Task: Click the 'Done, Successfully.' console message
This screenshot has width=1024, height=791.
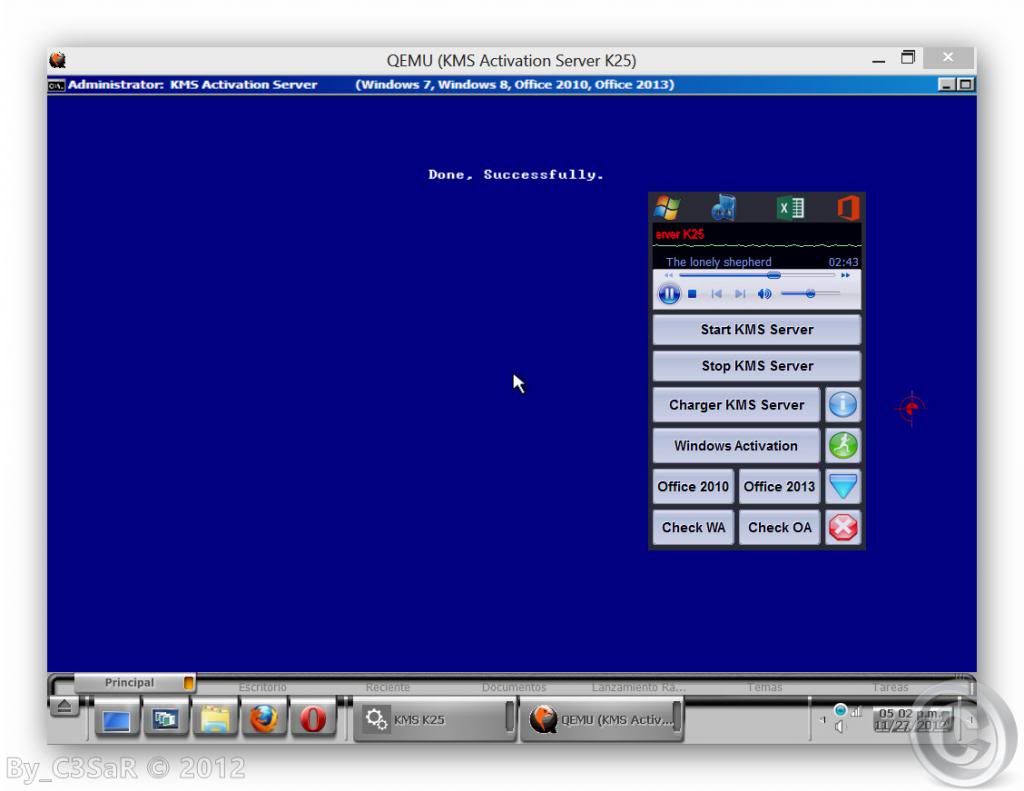Action: tap(516, 174)
